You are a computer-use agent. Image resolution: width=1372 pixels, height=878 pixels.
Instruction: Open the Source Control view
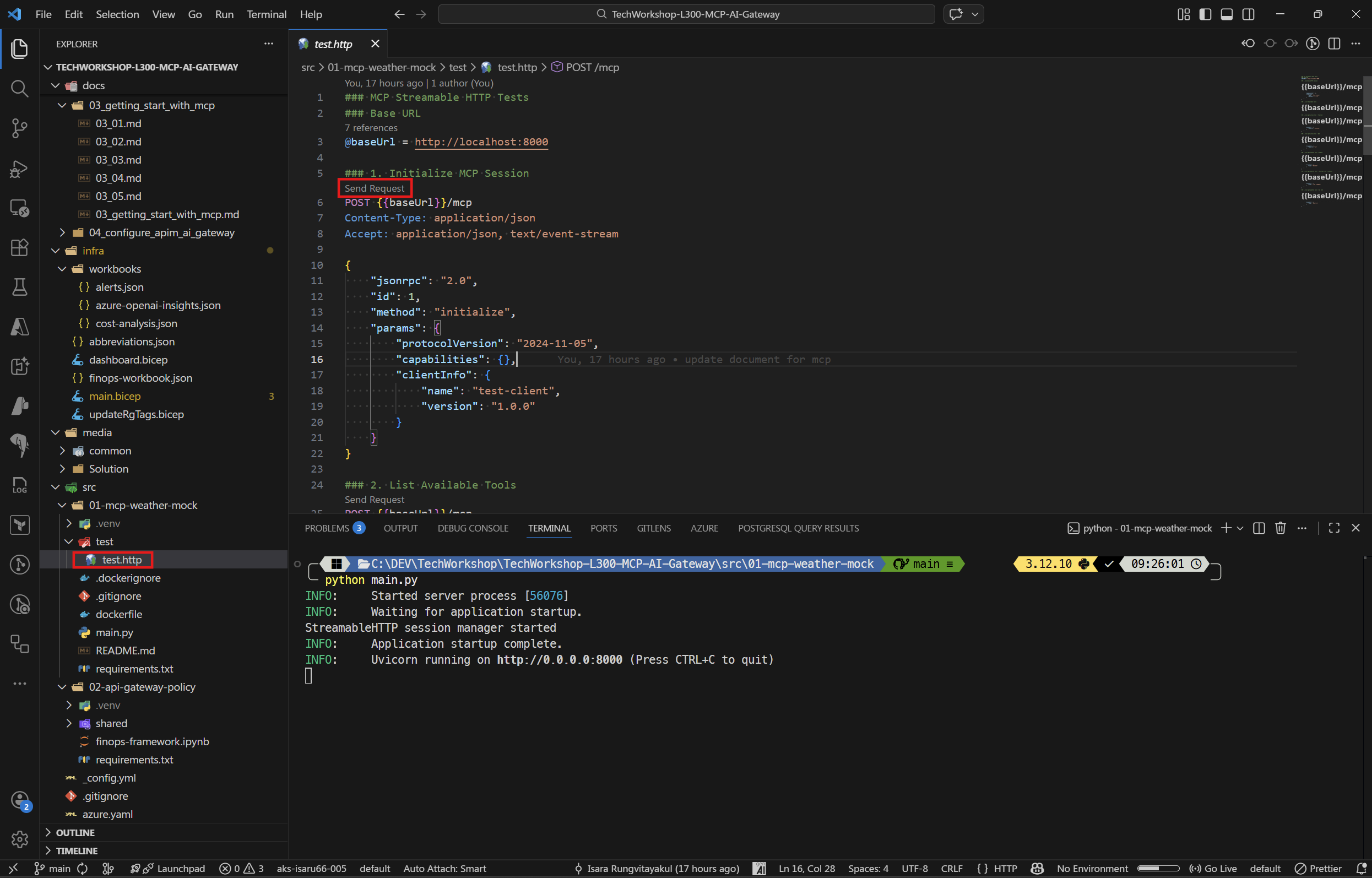(19, 128)
